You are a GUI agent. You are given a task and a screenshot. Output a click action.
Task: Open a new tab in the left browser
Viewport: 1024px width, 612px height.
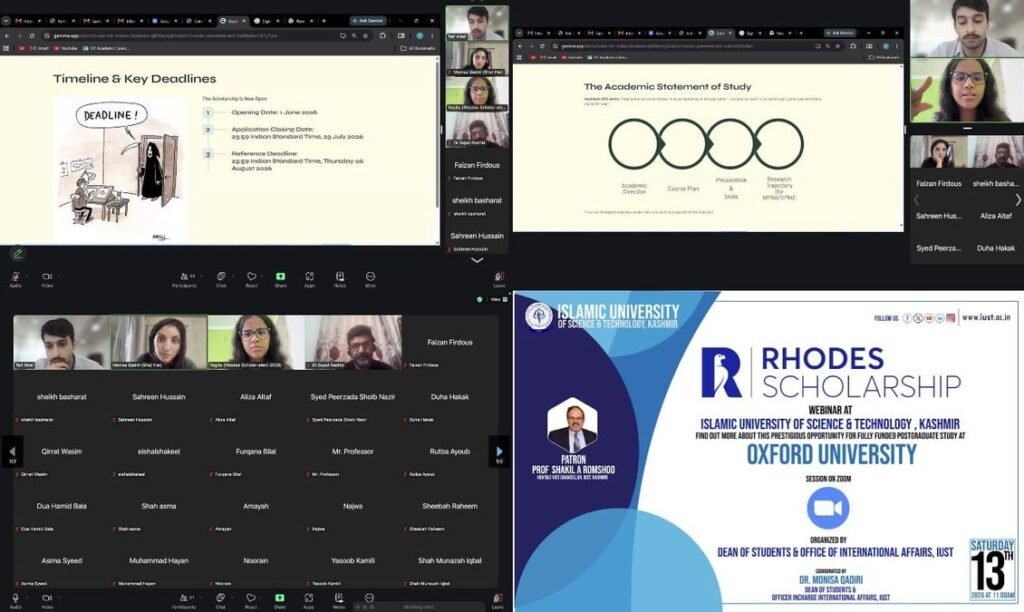[x=324, y=21]
